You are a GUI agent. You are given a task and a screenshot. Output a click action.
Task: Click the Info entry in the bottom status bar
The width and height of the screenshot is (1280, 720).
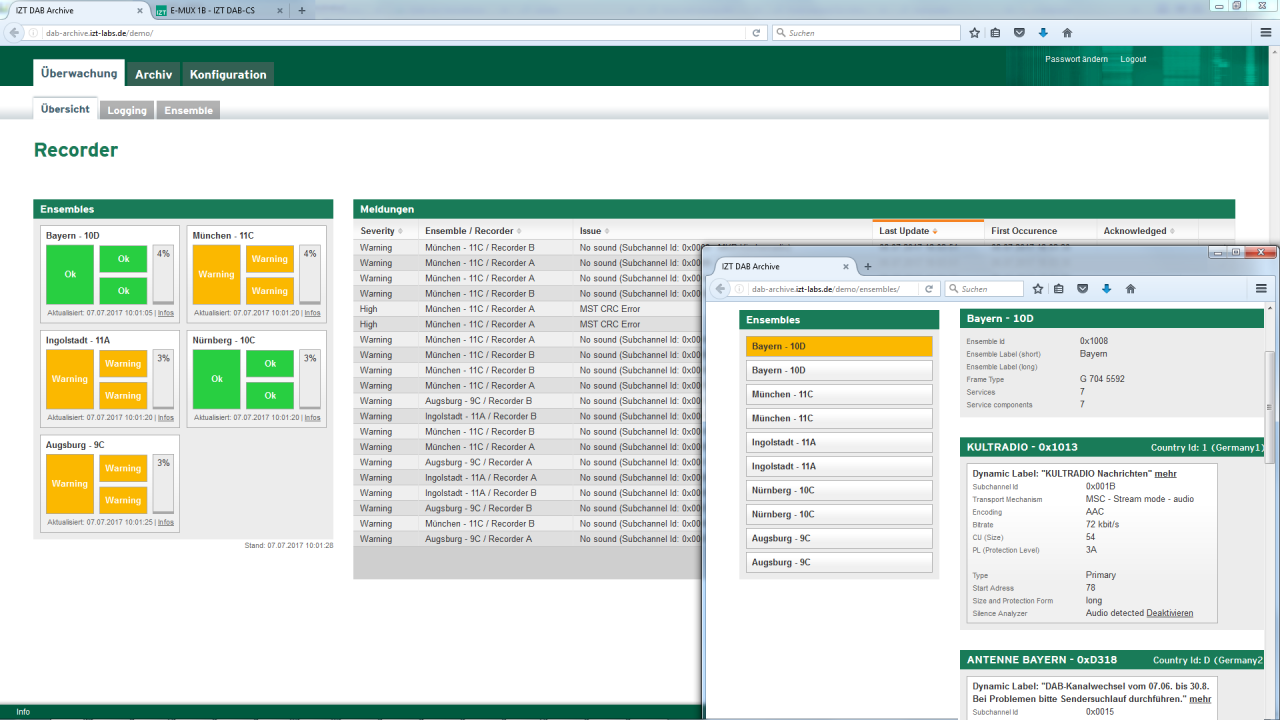pyautogui.click(x=23, y=712)
